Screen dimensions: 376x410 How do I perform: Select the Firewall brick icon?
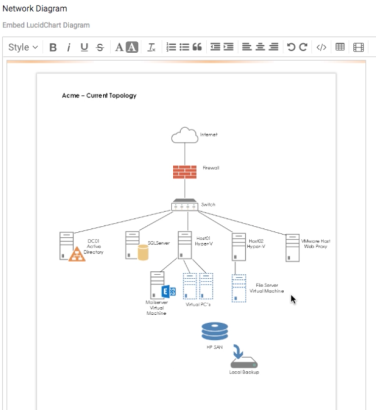tap(185, 172)
